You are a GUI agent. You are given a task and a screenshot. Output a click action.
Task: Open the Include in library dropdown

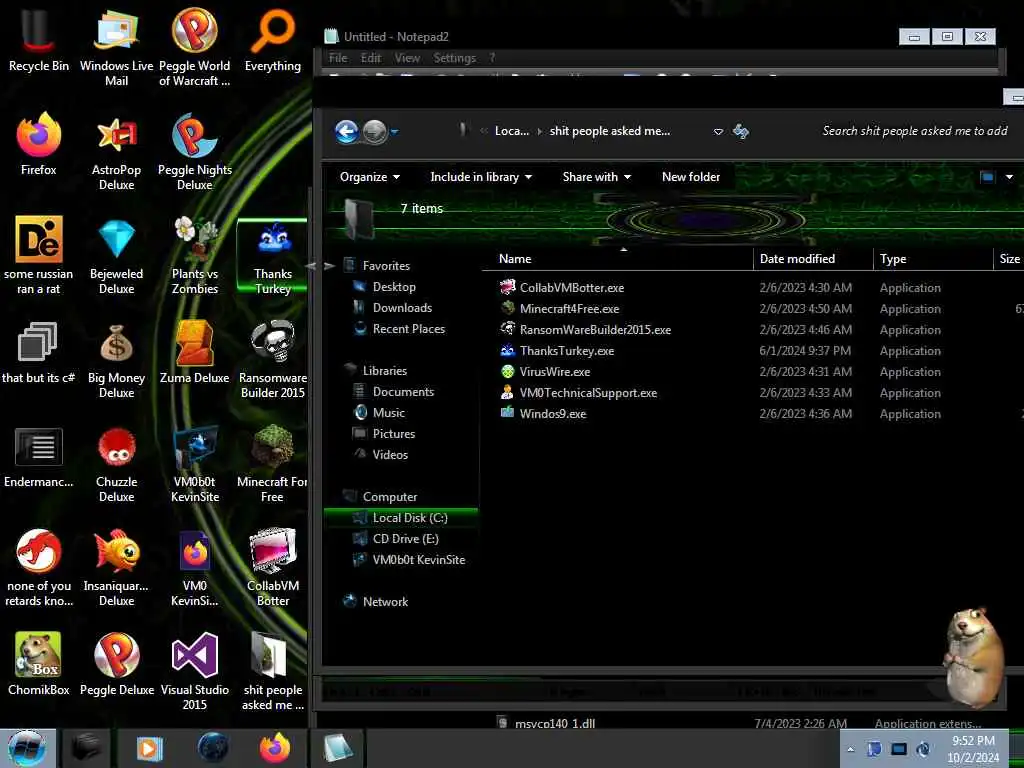coord(481,177)
